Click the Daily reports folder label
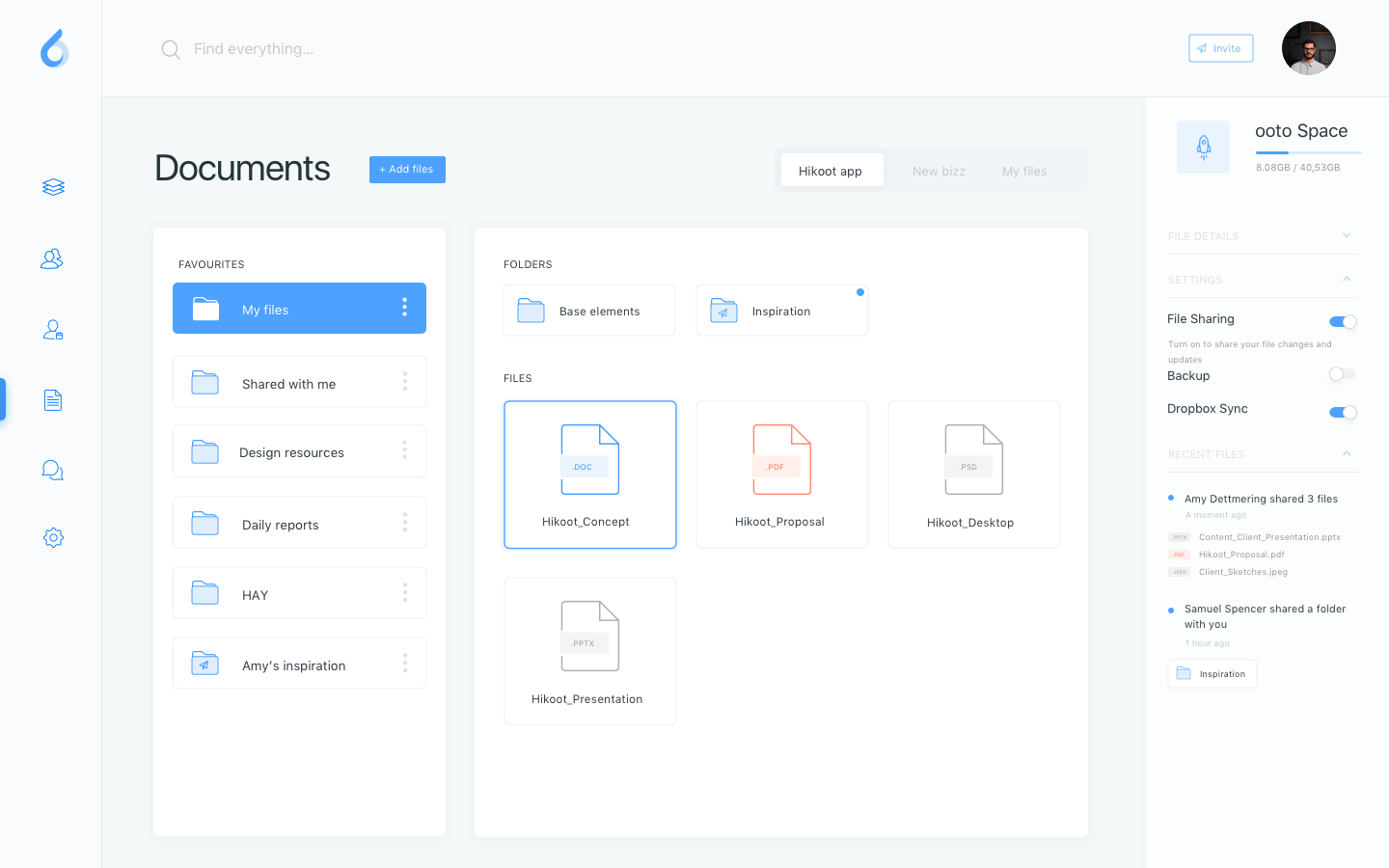 281,525
